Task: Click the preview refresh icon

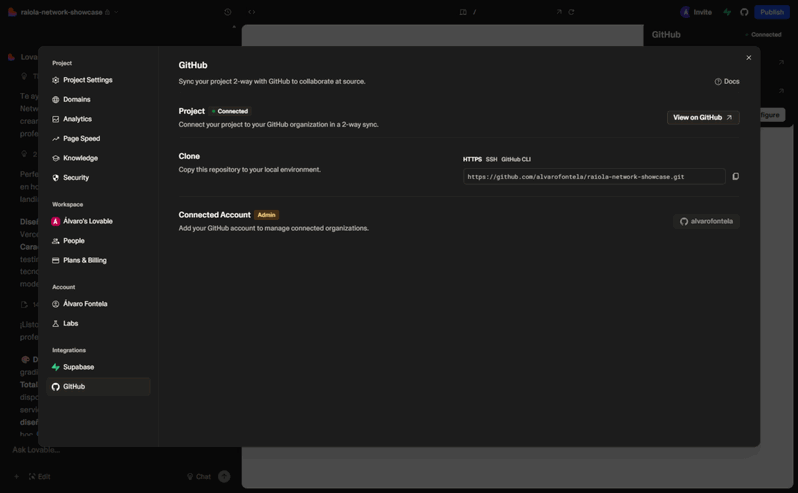Action: (x=571, y=12)
